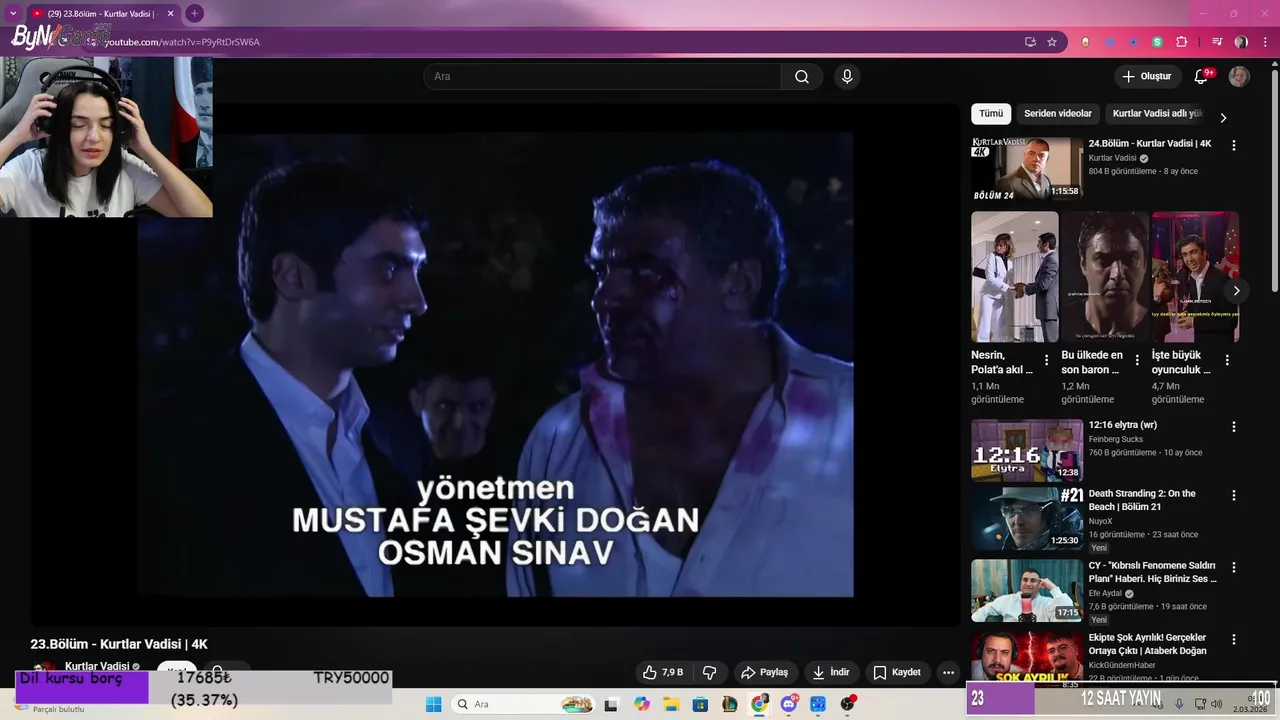Image resolution: width=1280 pixels, height=720 pixels.
Task: Click the video player frame
Action: coord(495,365)
